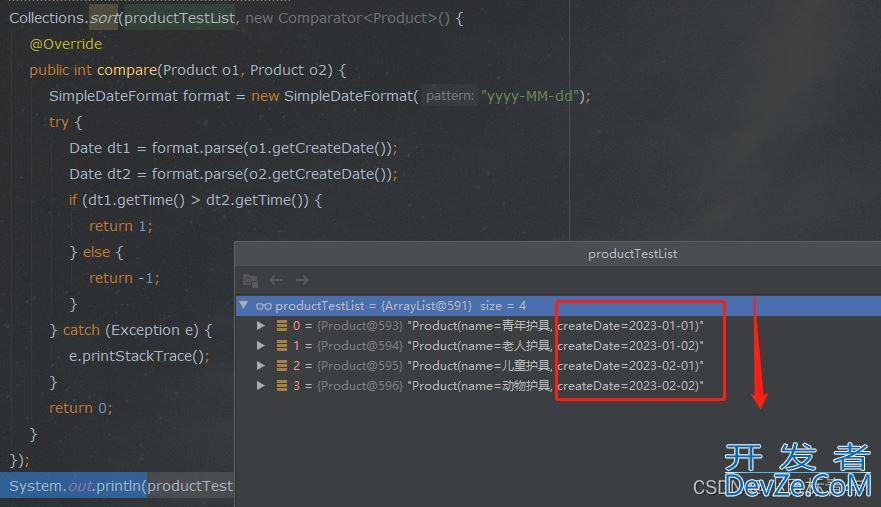Expand element 1 Product@594 row
This screenshot has width=881, height=507.
point(261,346)
